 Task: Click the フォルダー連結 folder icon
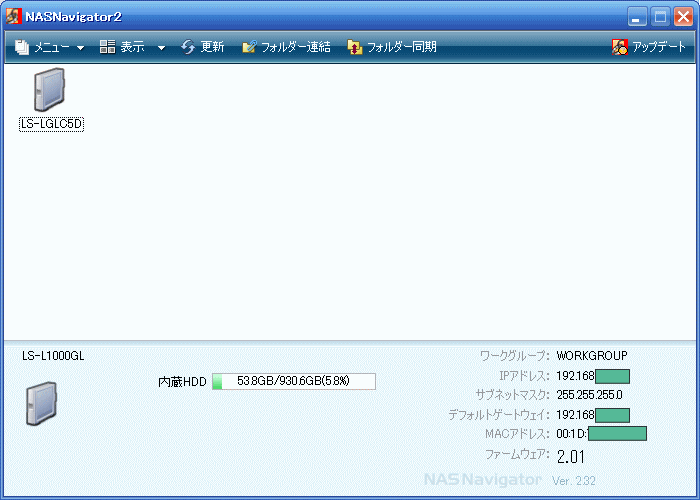249,47
